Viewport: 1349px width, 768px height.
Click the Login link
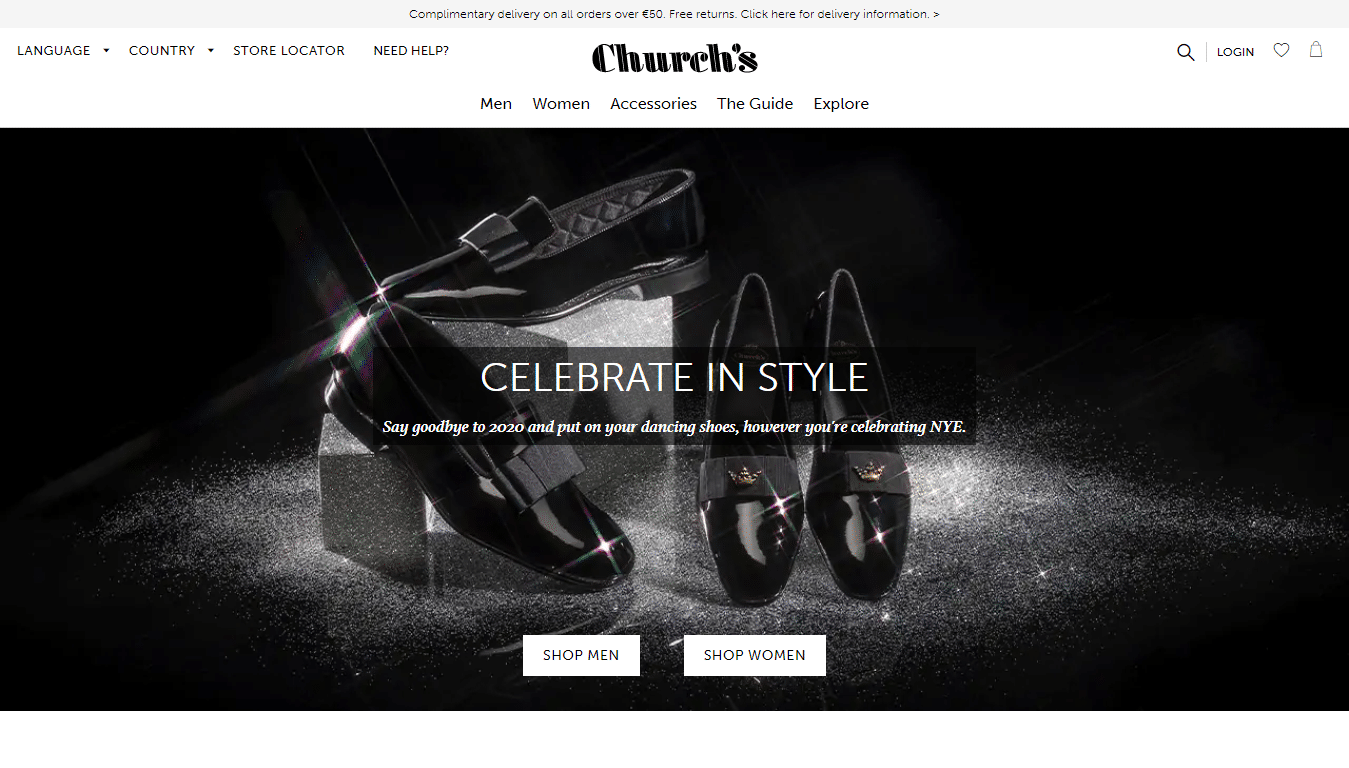(x=1235, y=52)
